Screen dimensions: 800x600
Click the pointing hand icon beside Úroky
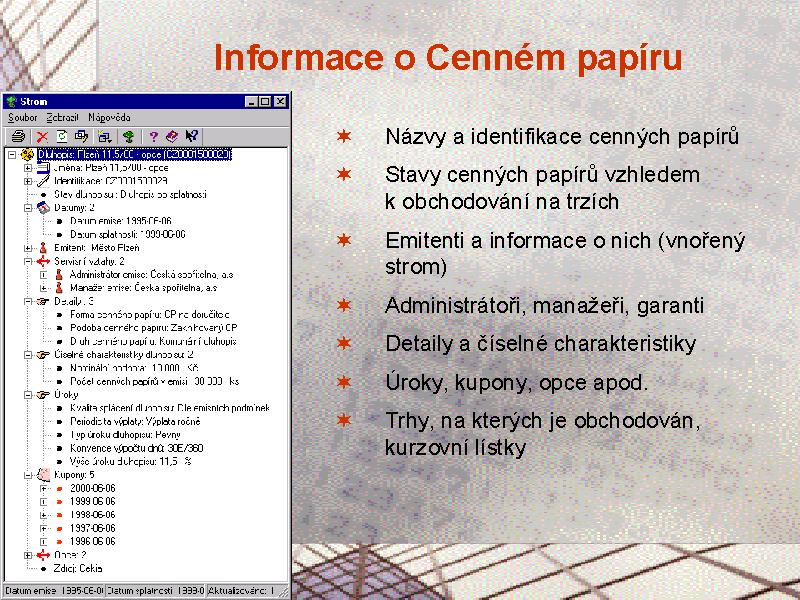(43, 394)
